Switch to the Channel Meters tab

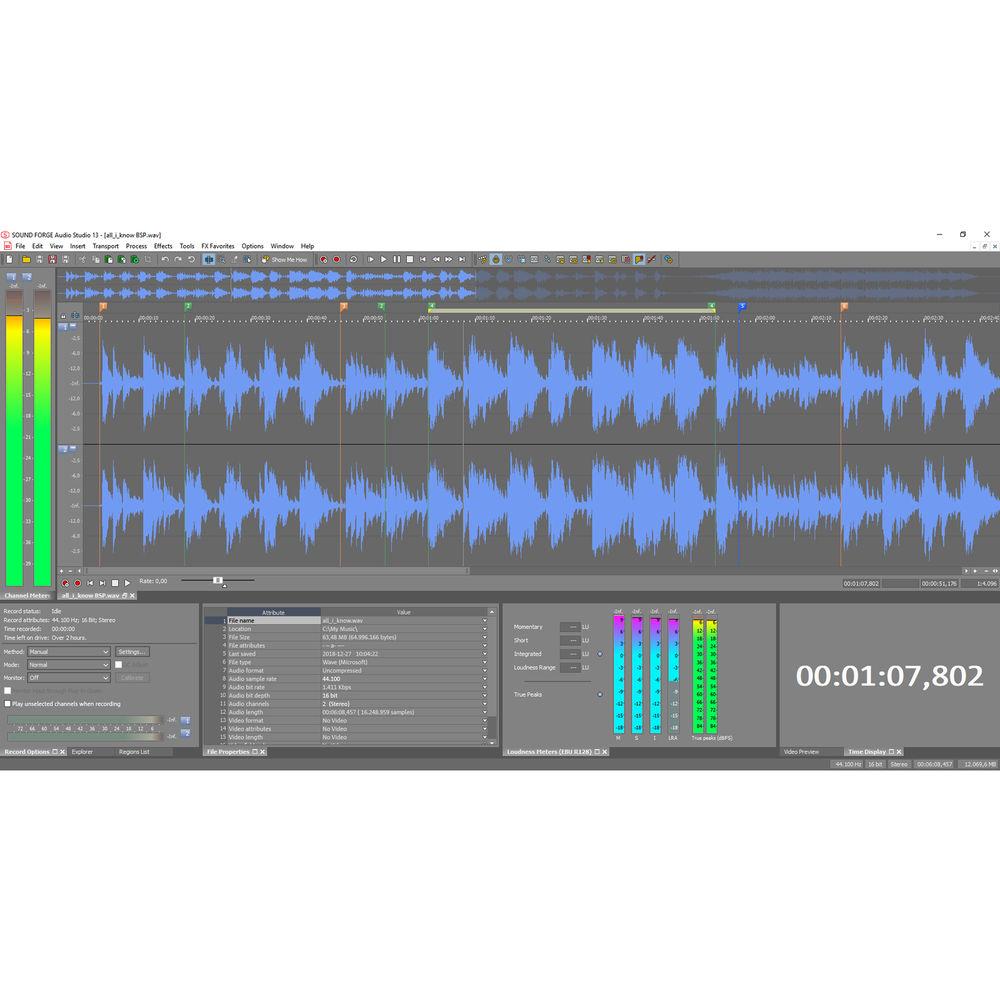[26, 595]
